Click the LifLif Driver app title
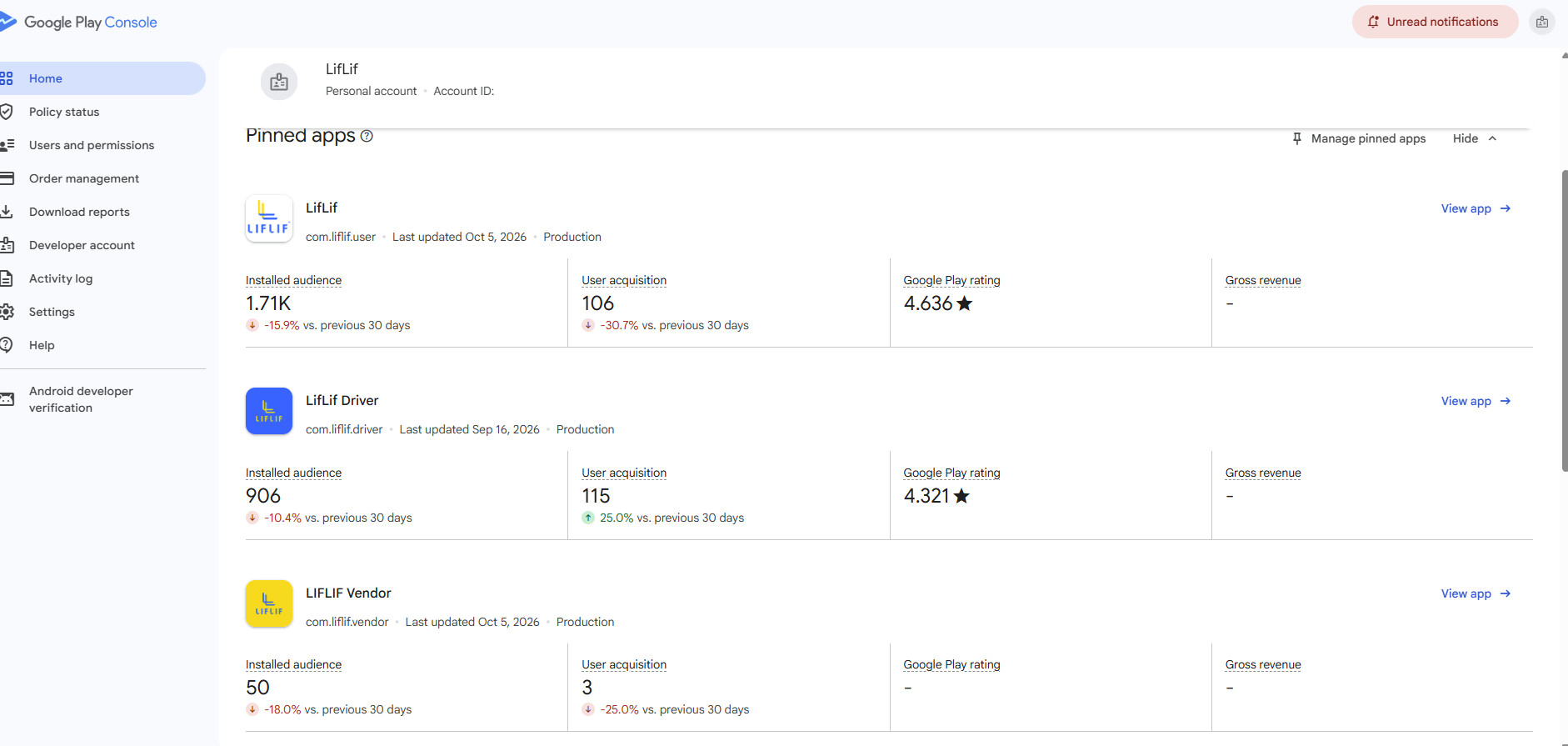Image resolution: width=1568 pixels, height=746 pixels. tap(342, 400)
